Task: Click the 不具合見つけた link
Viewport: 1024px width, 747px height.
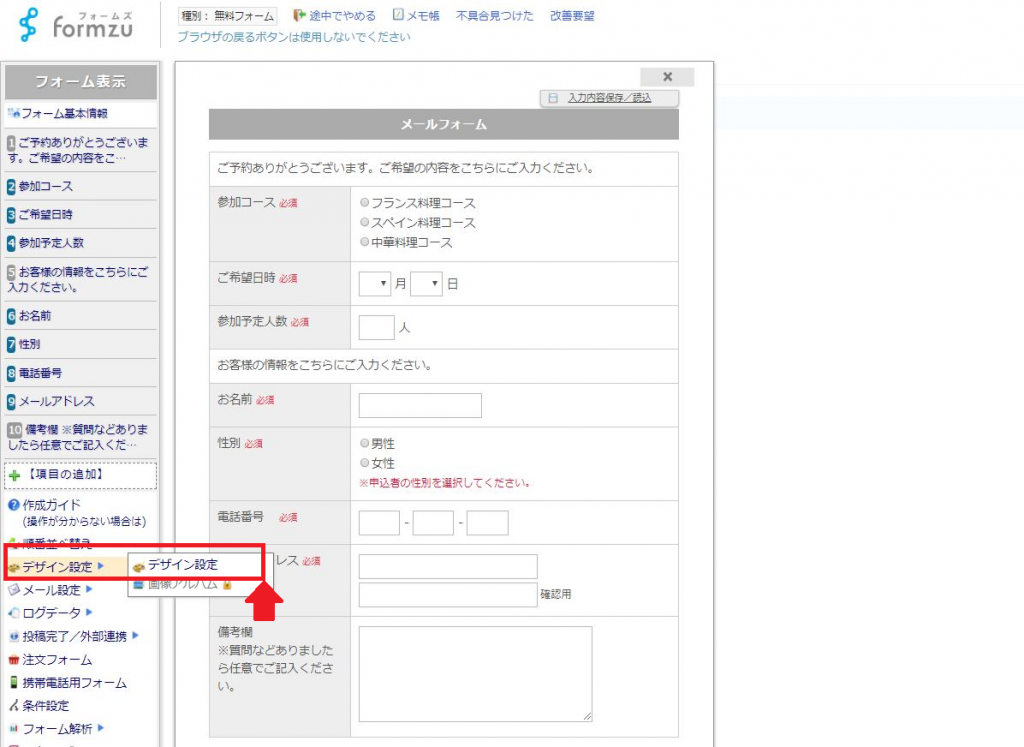Action: [495, 16]
